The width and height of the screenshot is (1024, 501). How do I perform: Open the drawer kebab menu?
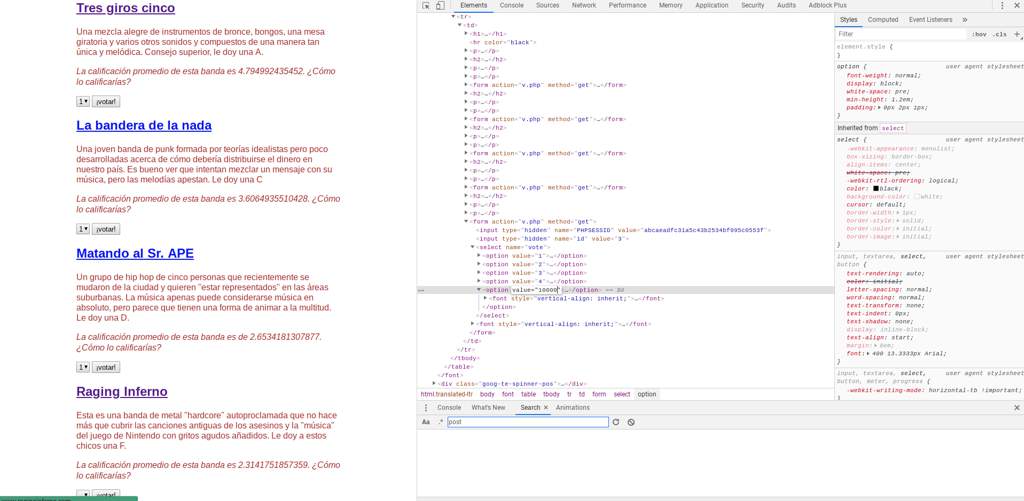click(426, 408)
